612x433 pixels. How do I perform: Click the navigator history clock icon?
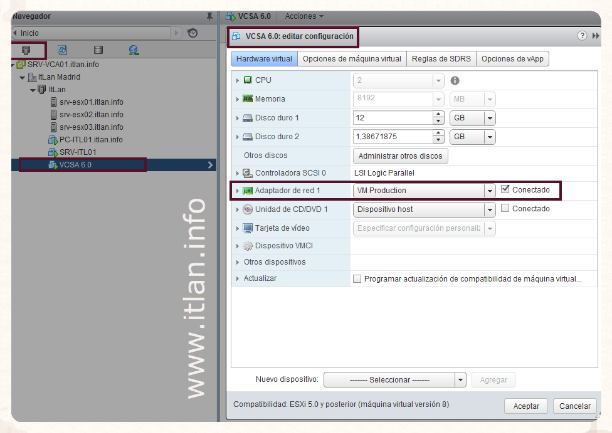192,33
